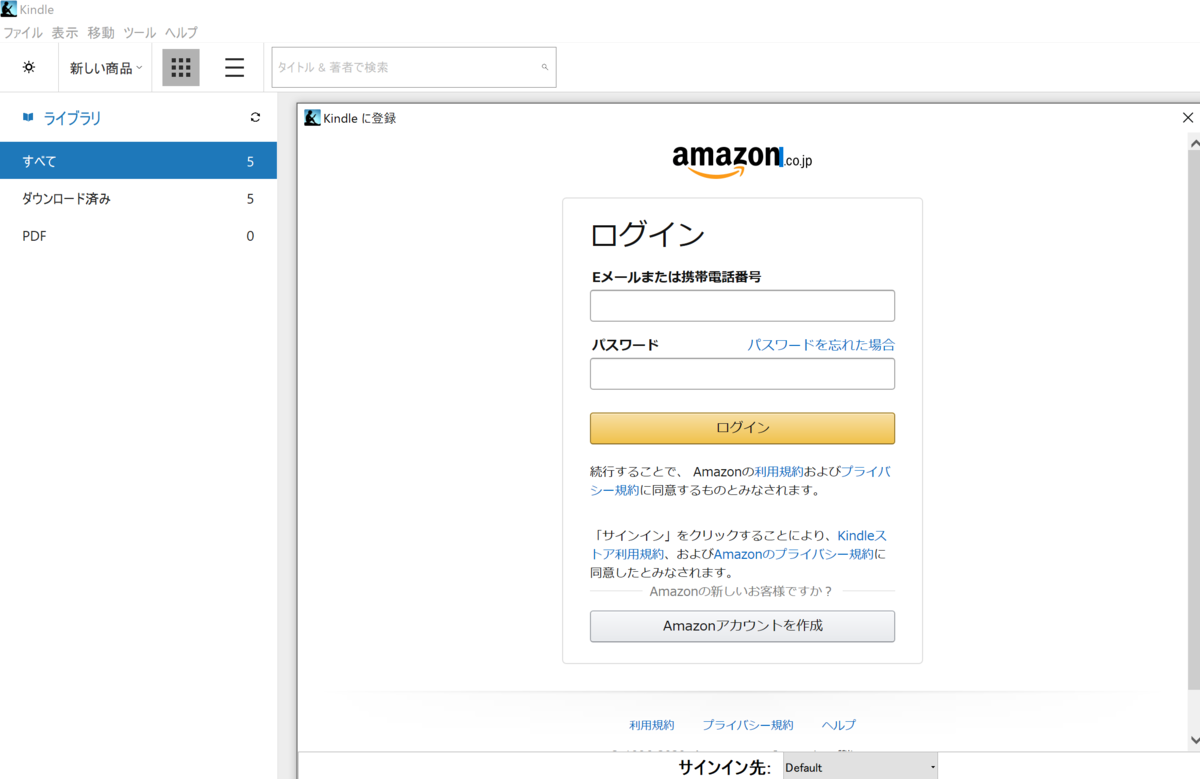Close the Kindle registration dialog
Viewport: 1200px width, 779px height.
coord(1188,118)
